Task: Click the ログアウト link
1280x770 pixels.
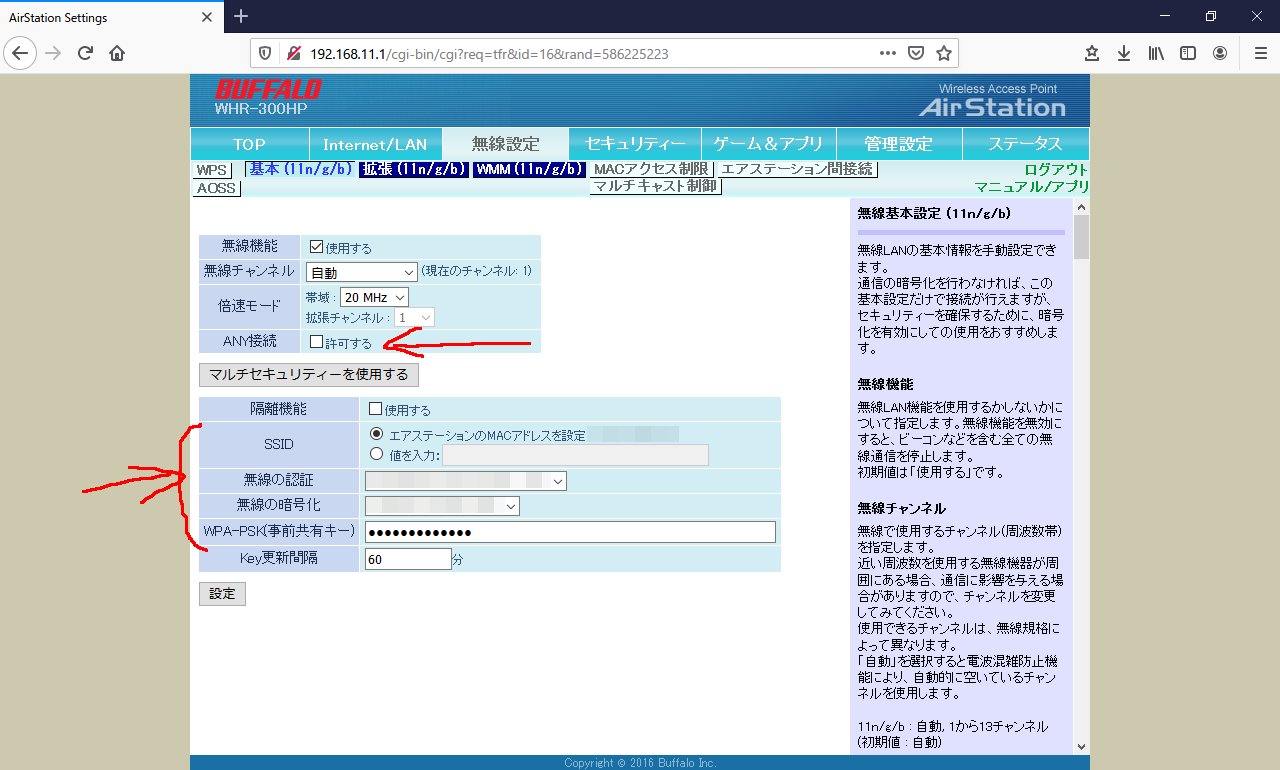Action: [1056, 169]
